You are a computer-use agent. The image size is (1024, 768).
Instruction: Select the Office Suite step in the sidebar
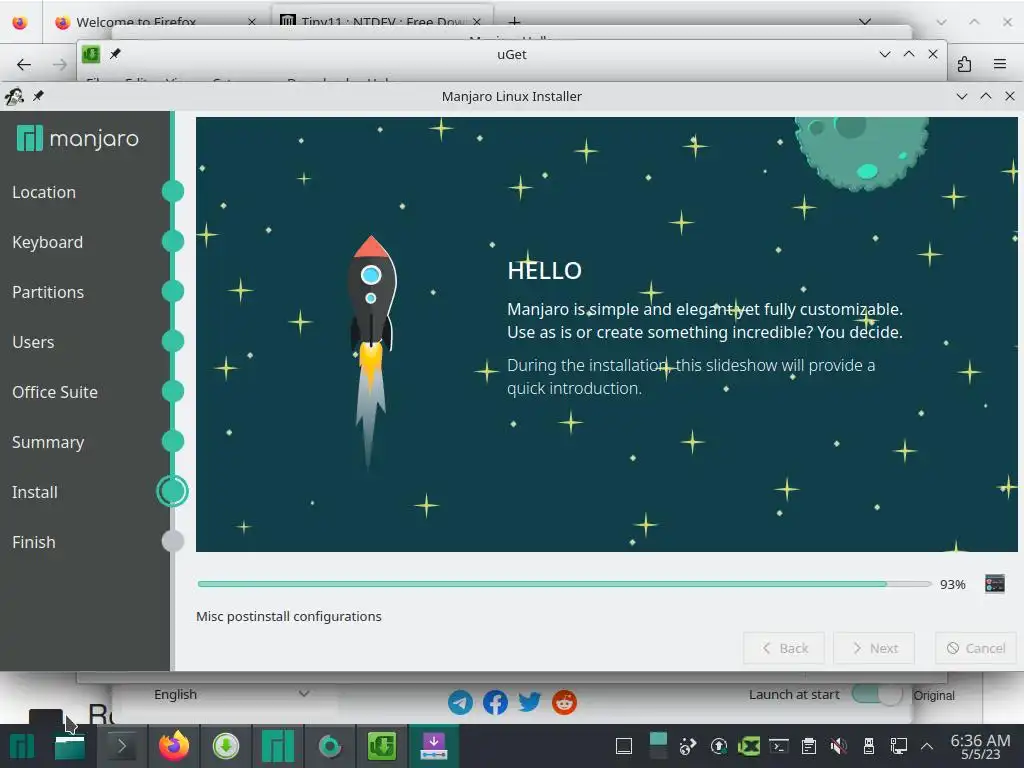(x=55, y=392)
